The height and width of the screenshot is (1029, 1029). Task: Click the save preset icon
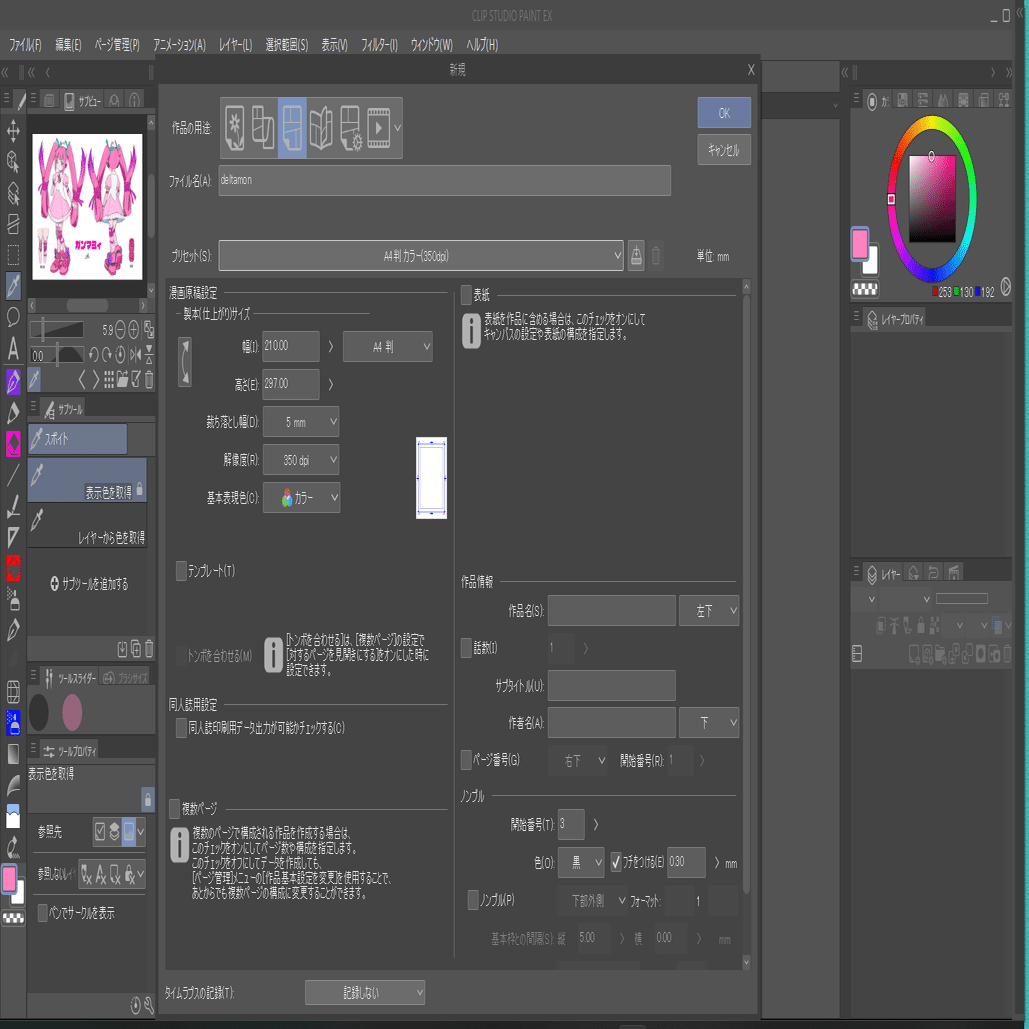pos(636,255)
